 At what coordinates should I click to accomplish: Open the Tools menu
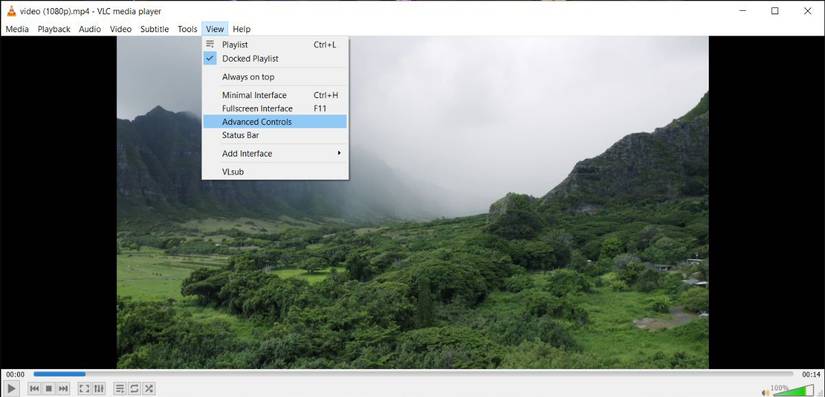pos(187,29)
